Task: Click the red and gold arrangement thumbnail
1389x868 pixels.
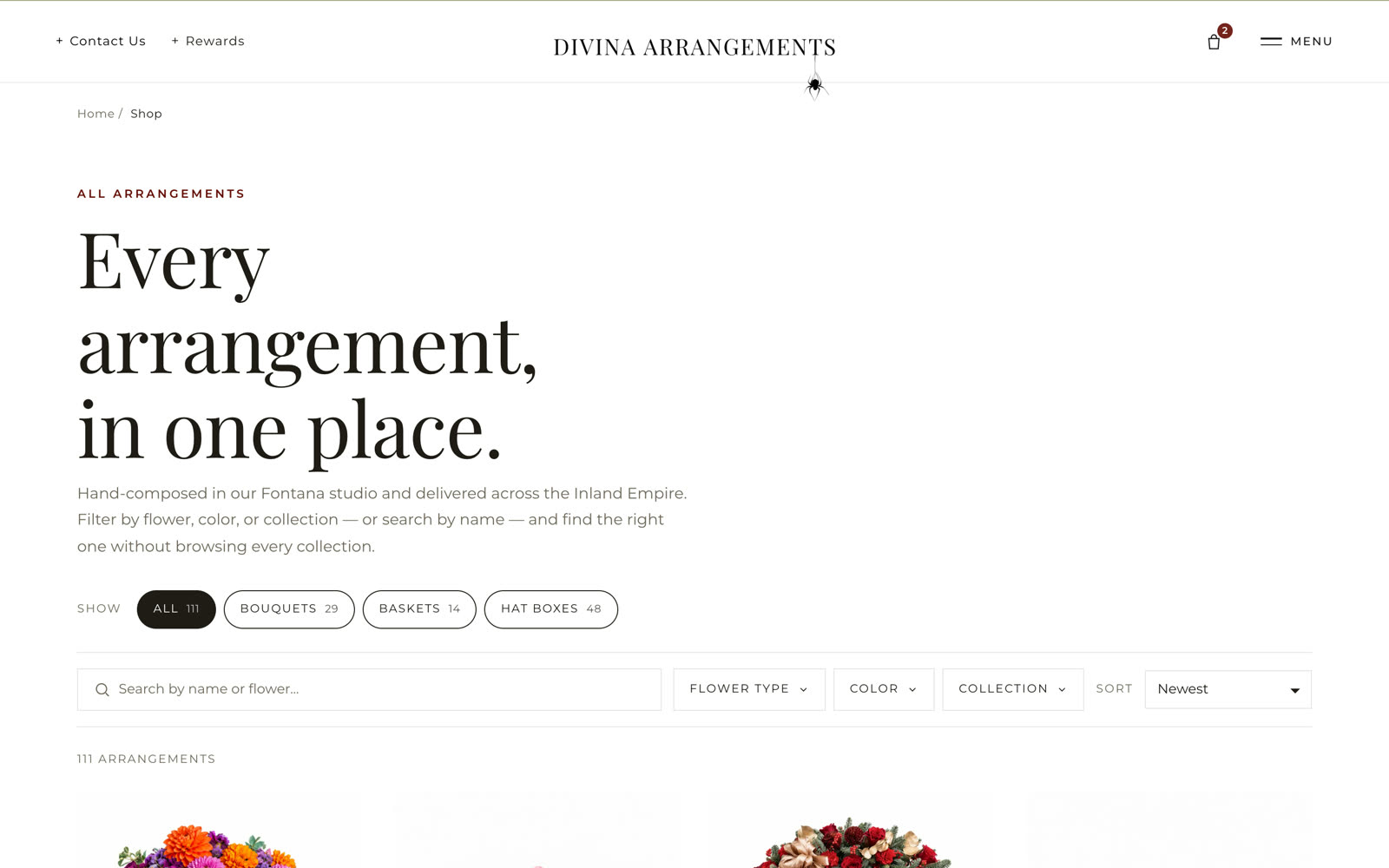Action: pyautogui.click(x=851, y=830)
